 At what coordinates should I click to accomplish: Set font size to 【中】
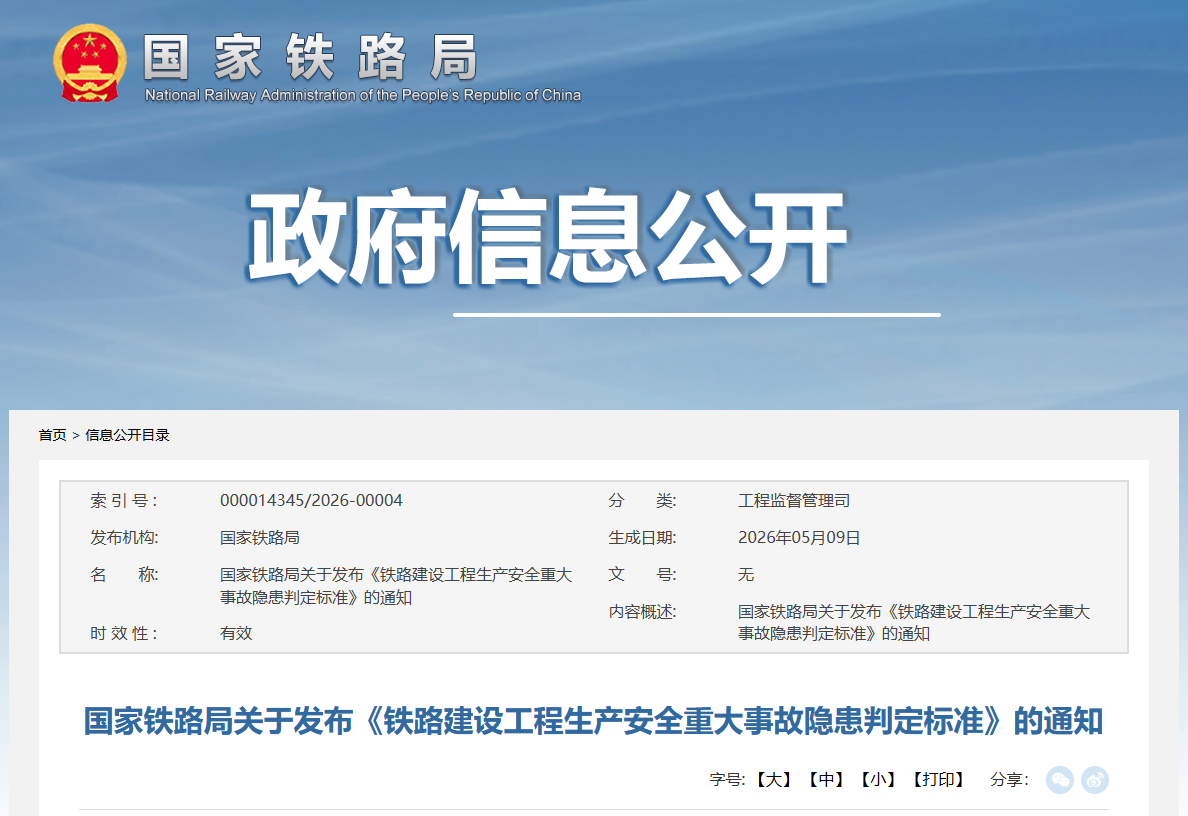(827, 780)
